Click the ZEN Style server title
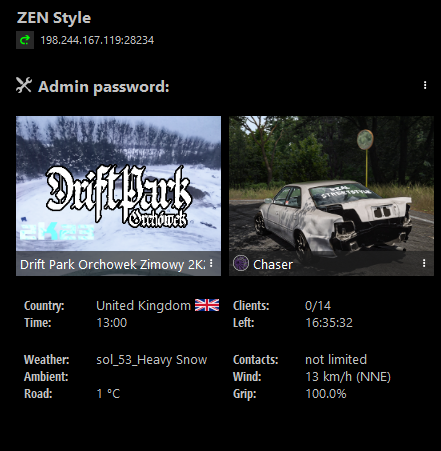Image resolution: width=441 pixels, height=451 pixels. coord(54,18)
